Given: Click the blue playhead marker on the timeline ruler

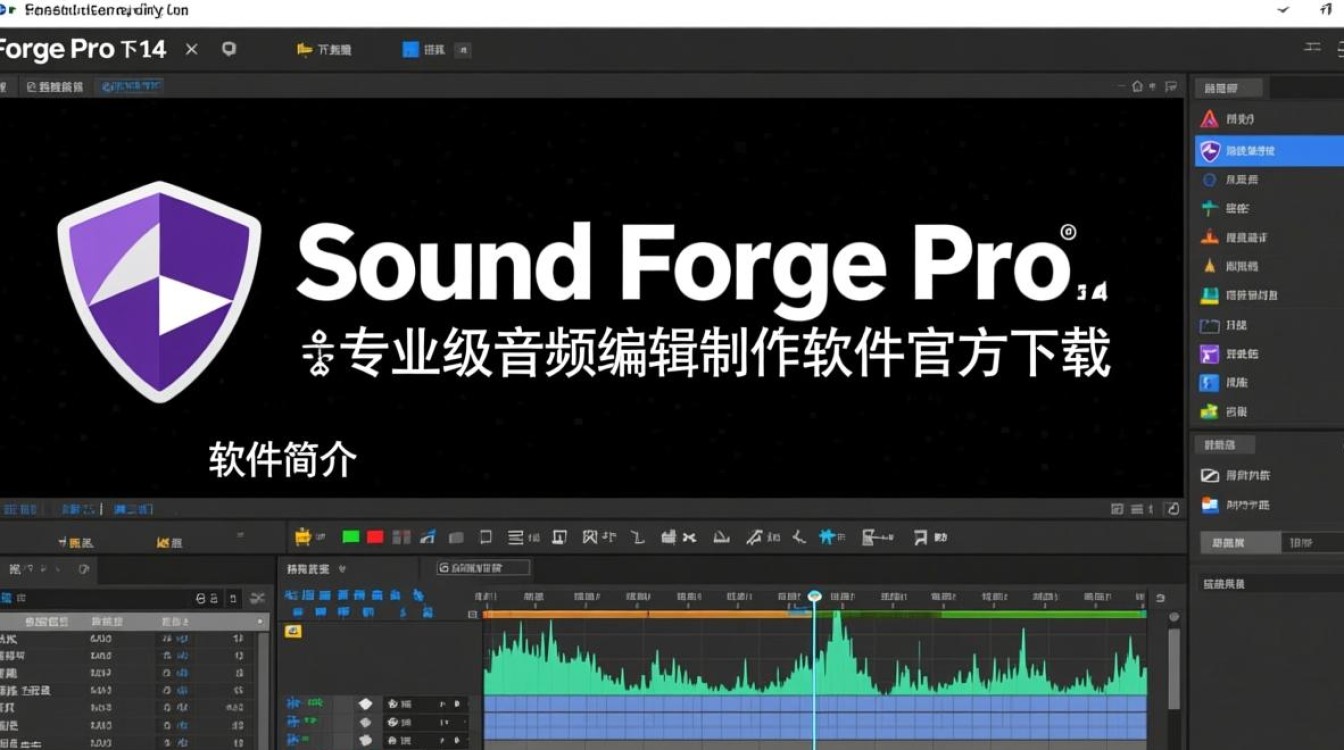Looking at the screenshot, I should click(x=814, y=594).
